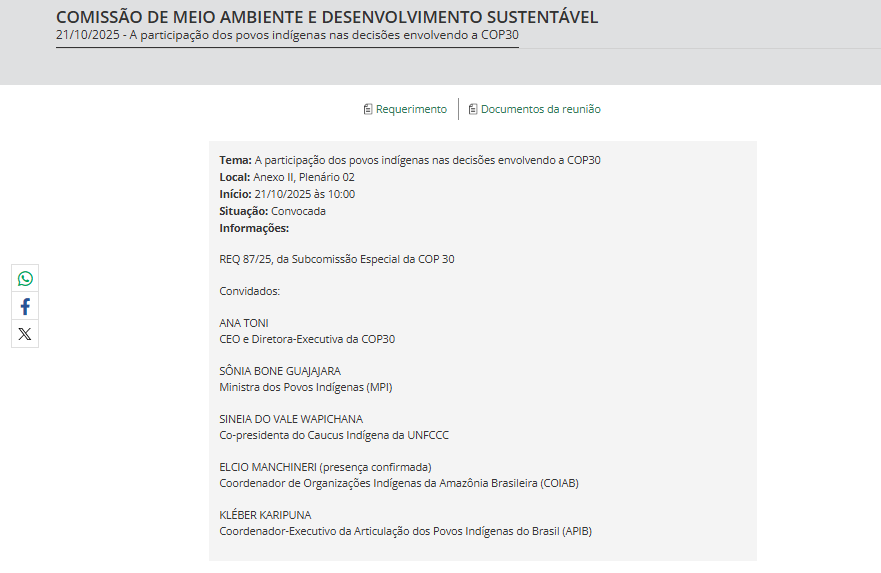Open the Documentos da reunião link
Viewport: 881px width, 573px height.
540,109
